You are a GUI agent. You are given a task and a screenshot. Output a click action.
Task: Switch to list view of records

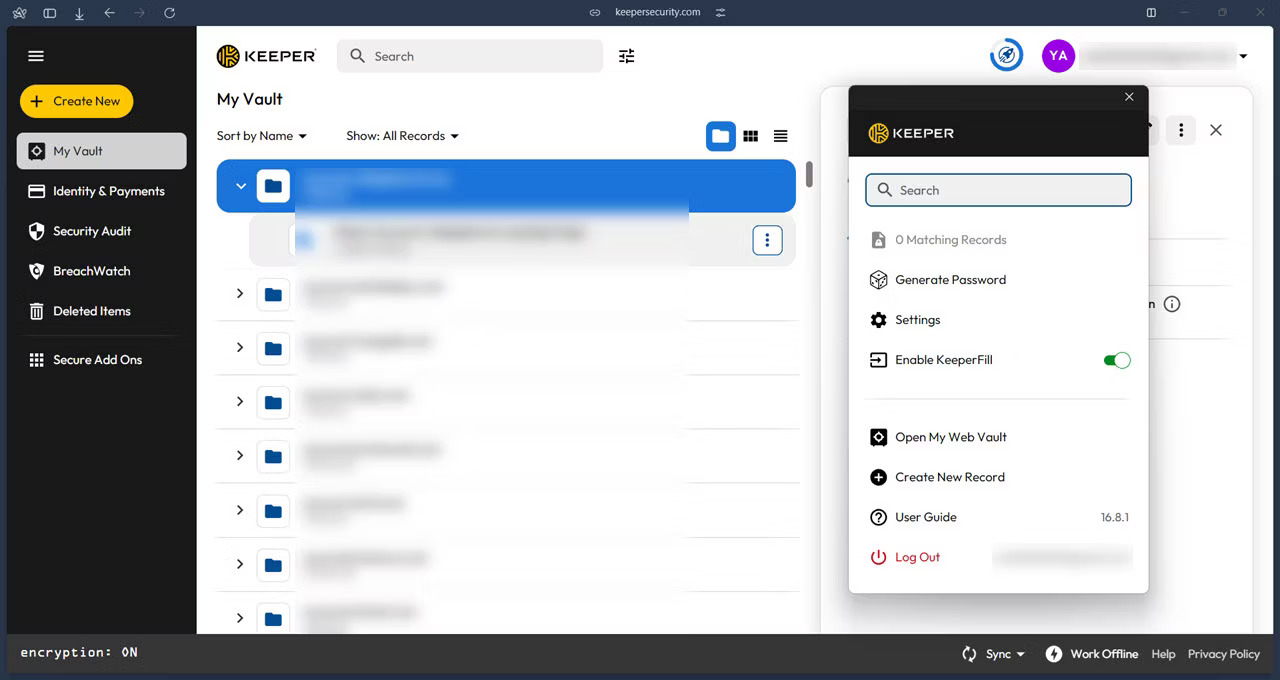(780, 136)
